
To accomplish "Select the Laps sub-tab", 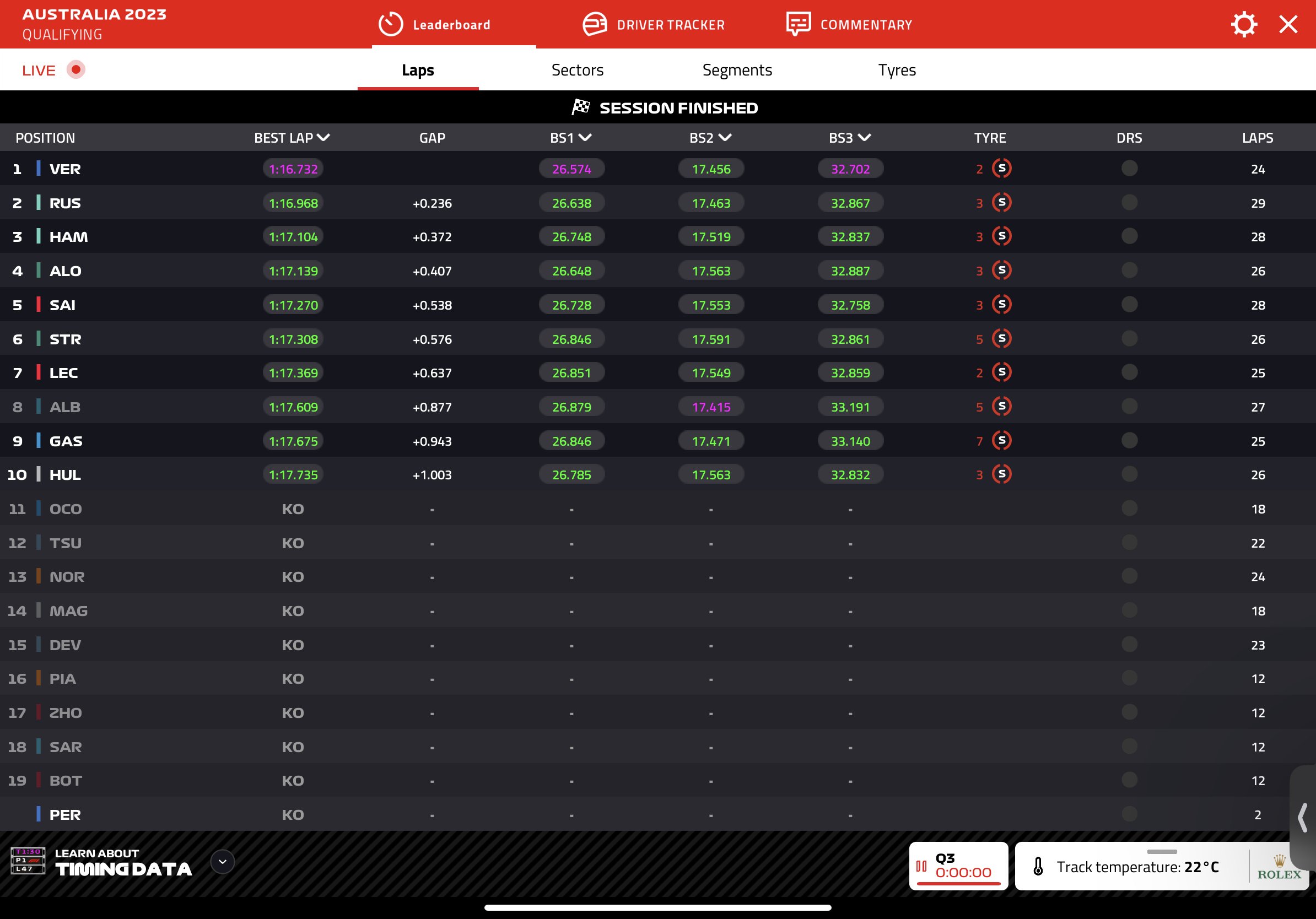I will point(418,70).
